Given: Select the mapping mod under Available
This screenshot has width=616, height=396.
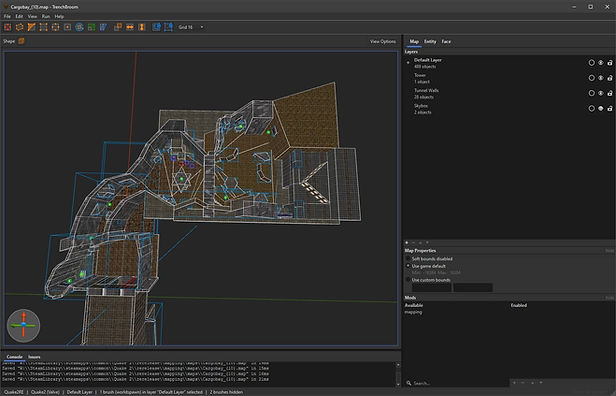Looking at the screenshot, I should tap(414, 312).
